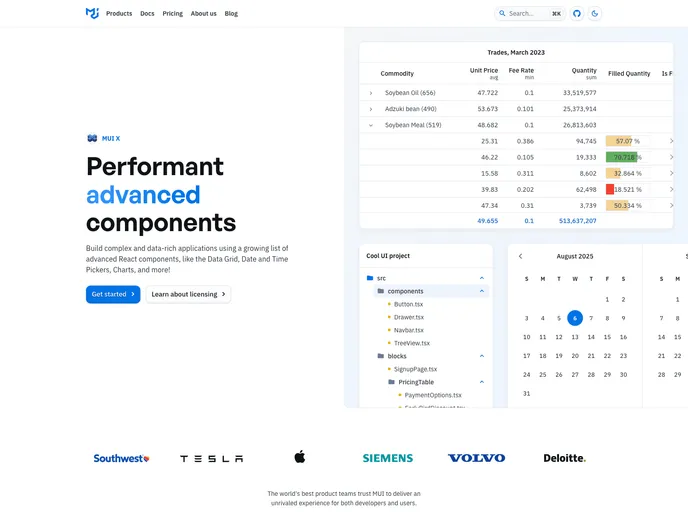Click the 32.864 % filled quantity bar

627,173
